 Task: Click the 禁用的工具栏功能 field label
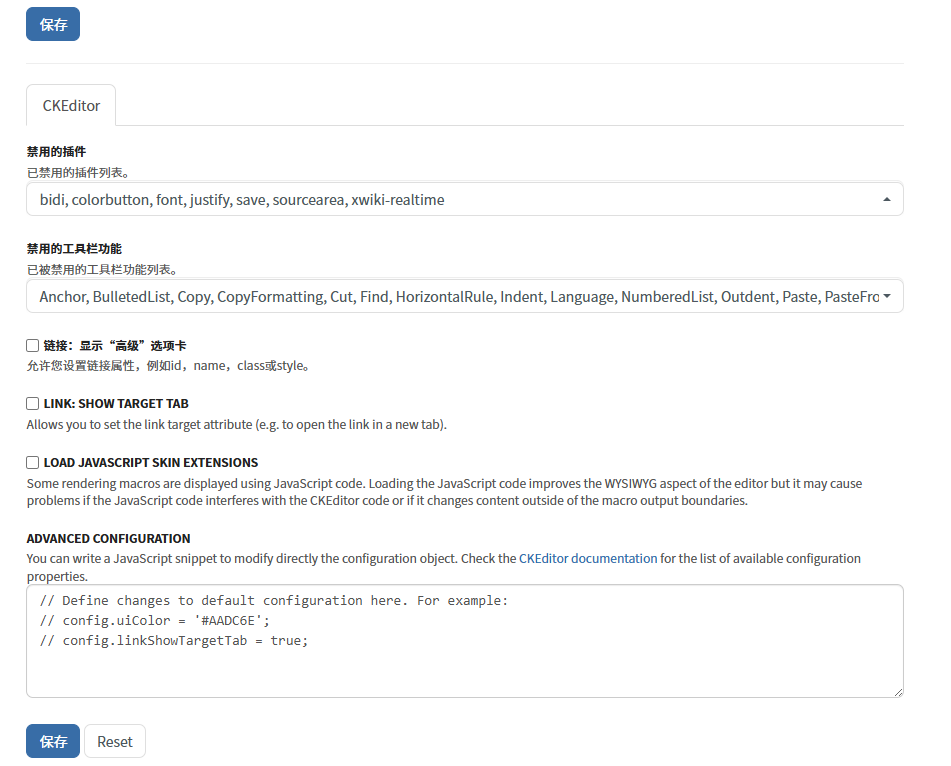click(x=74, y=249)
